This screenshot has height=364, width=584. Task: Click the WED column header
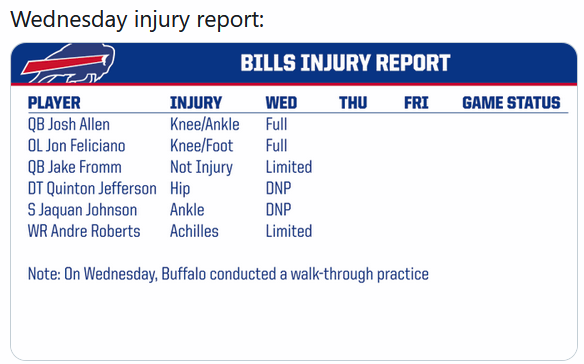click(x=281, y=103)
